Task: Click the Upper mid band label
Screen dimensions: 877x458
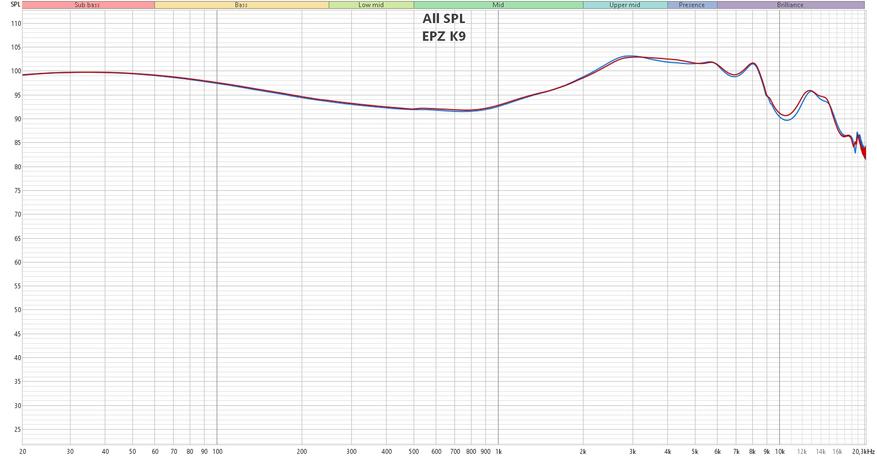Action: coord(625,5)
